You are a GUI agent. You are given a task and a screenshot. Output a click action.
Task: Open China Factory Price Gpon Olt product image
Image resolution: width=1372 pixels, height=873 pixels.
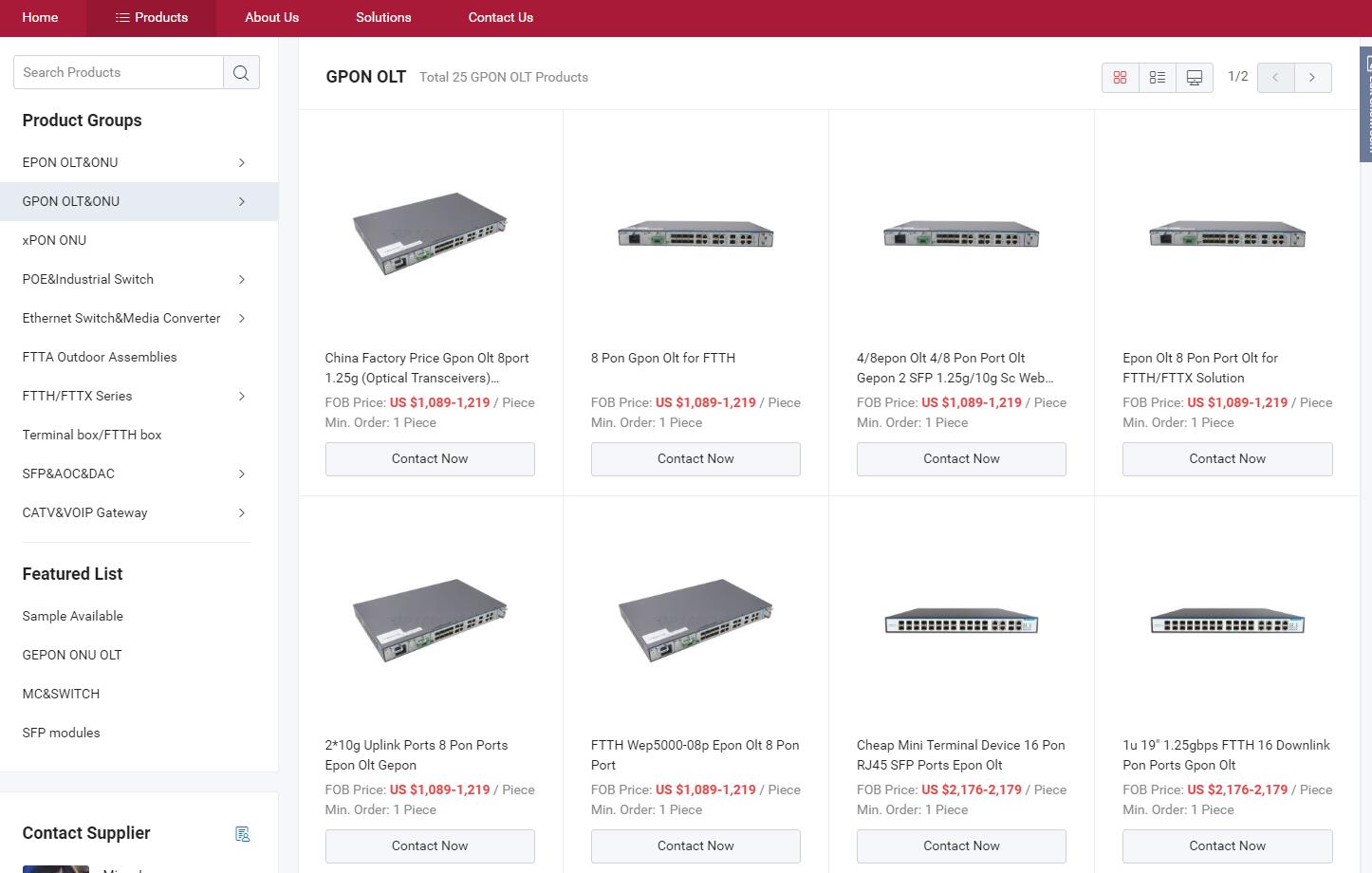(430, 233)
